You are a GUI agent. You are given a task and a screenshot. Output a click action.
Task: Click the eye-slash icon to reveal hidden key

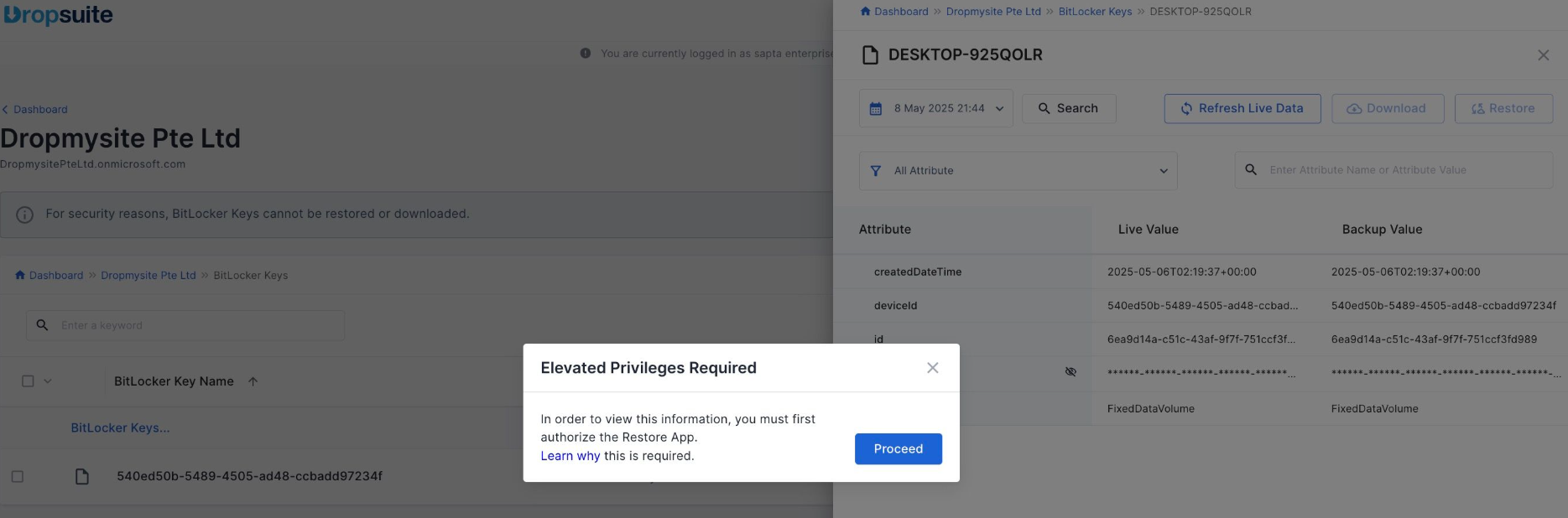click(x=1071, y=371)
